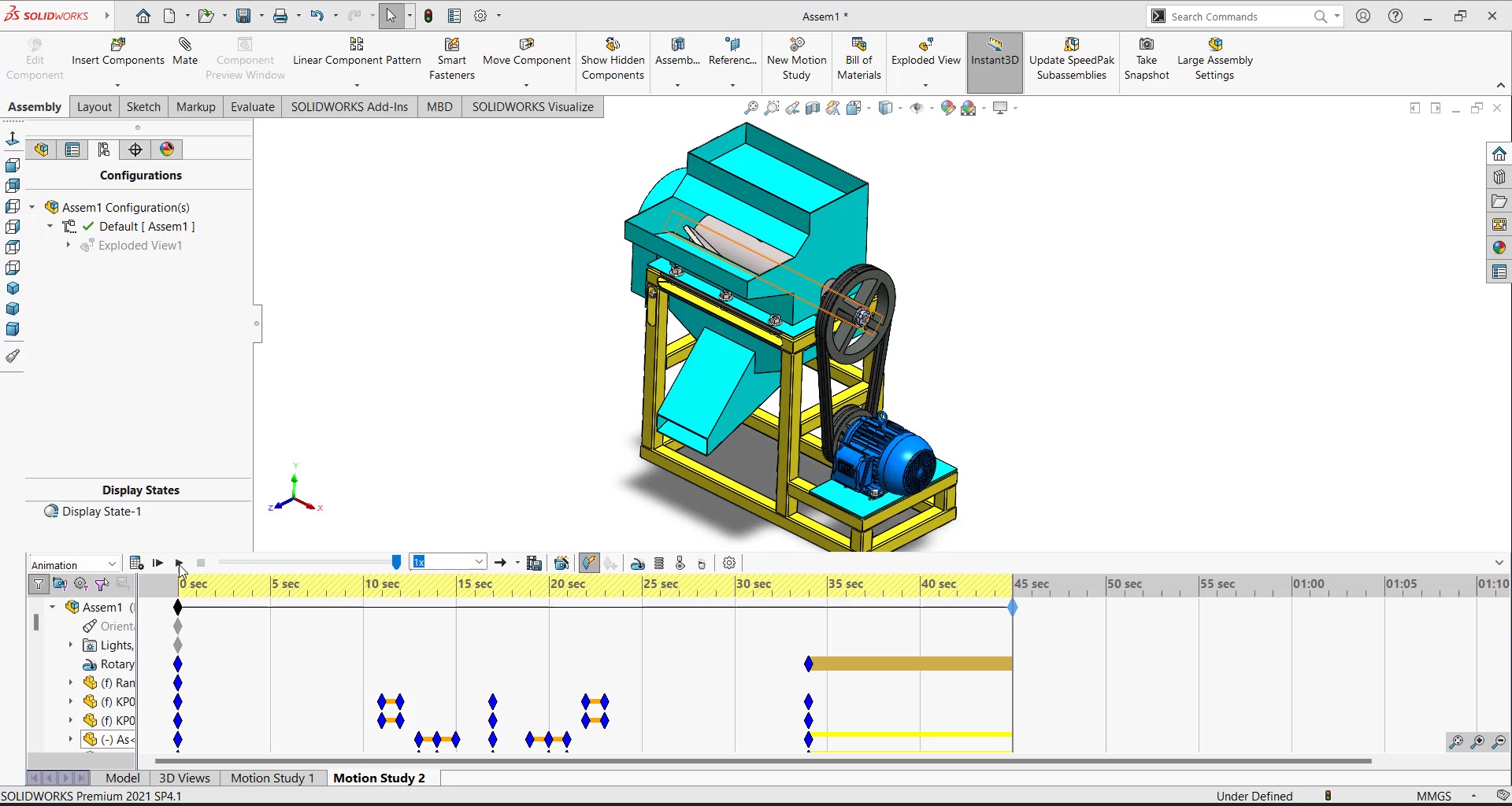Open the PropertyManager tab icon
This screenshot has width=1512, height=806.
(x=72, y=150)
